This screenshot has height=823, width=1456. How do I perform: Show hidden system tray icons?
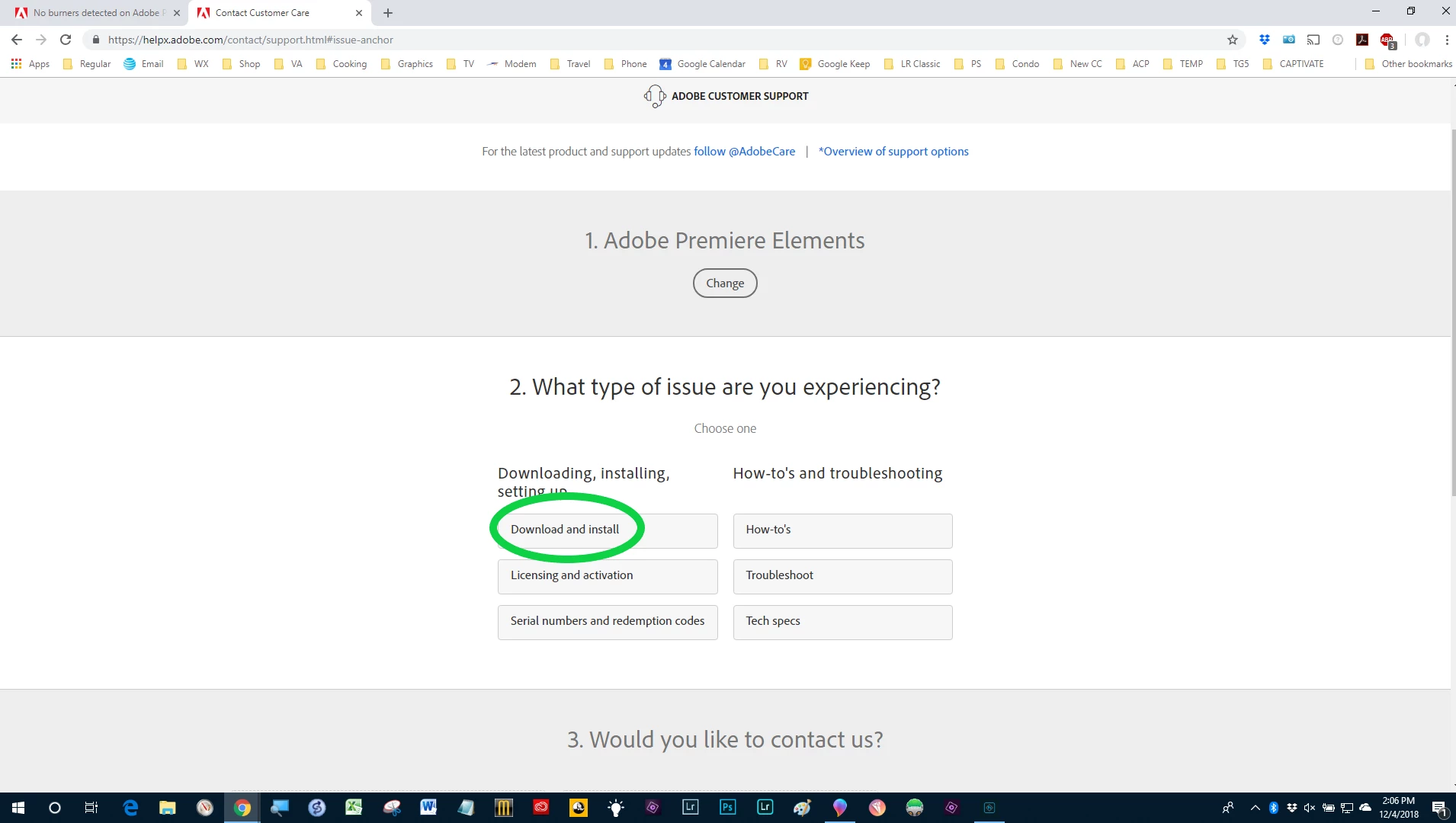[x=1255, y=808]
